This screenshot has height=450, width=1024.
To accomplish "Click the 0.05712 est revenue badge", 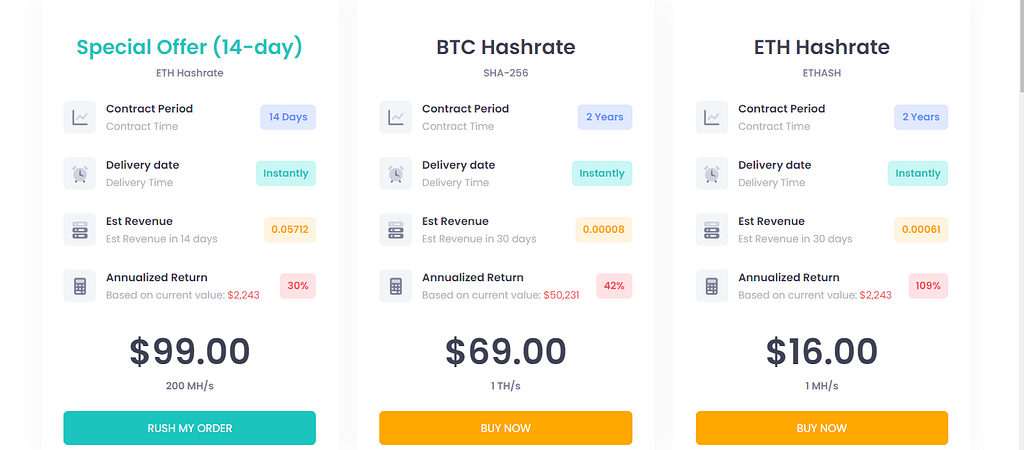I will click(290, 230).
